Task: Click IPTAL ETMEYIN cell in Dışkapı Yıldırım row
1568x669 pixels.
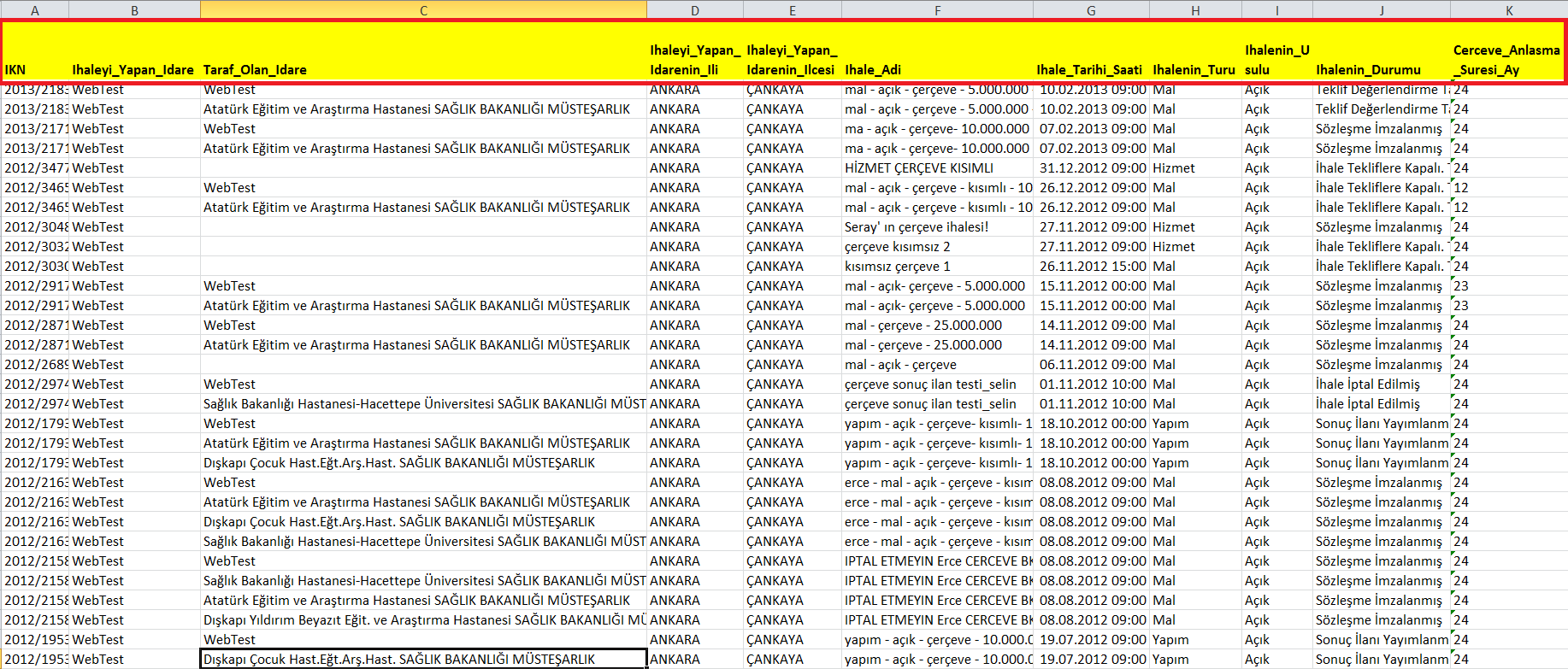Action: pos(937,620)
